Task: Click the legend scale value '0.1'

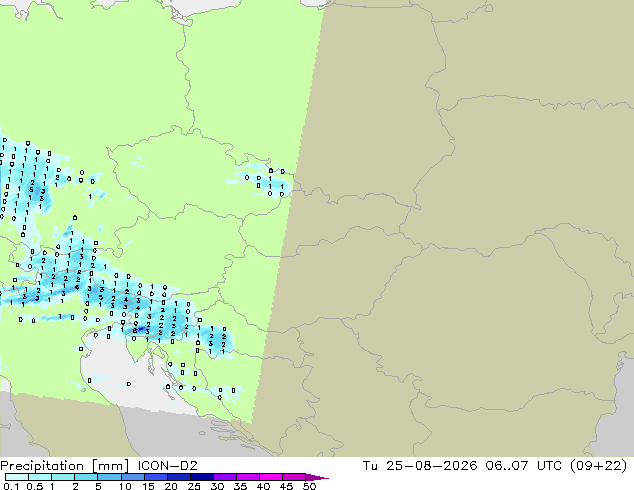Action: 11,486
